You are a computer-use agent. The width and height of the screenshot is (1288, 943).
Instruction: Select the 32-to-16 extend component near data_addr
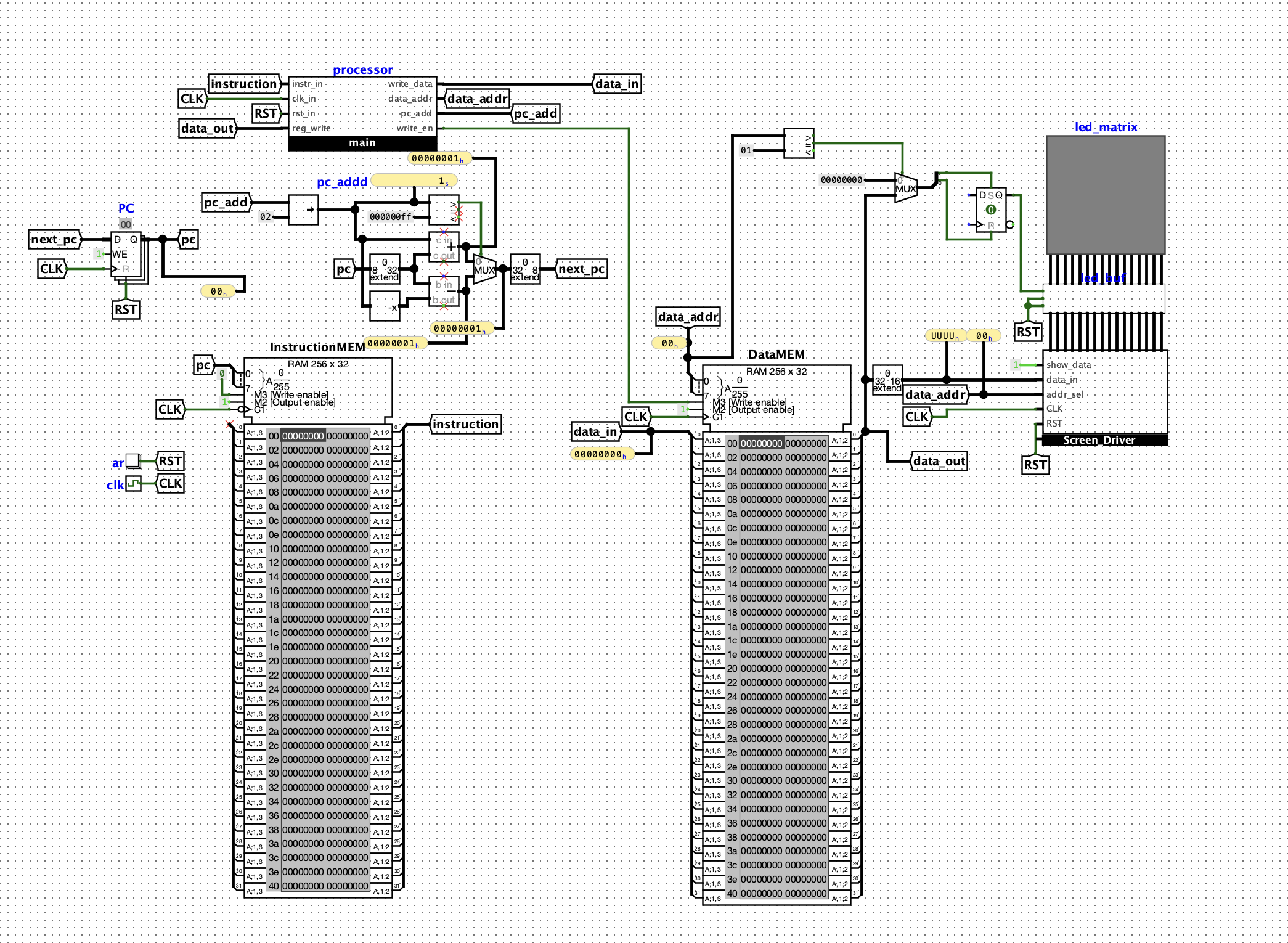point(887,381)
